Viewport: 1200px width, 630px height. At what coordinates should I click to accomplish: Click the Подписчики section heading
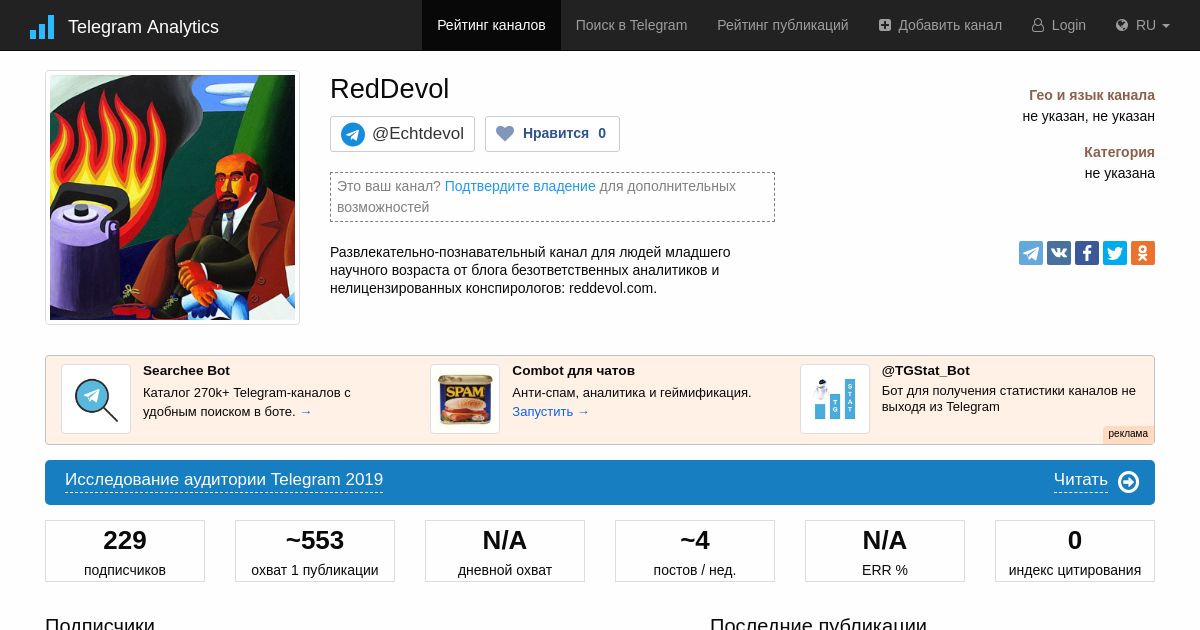tap(100, 623)
